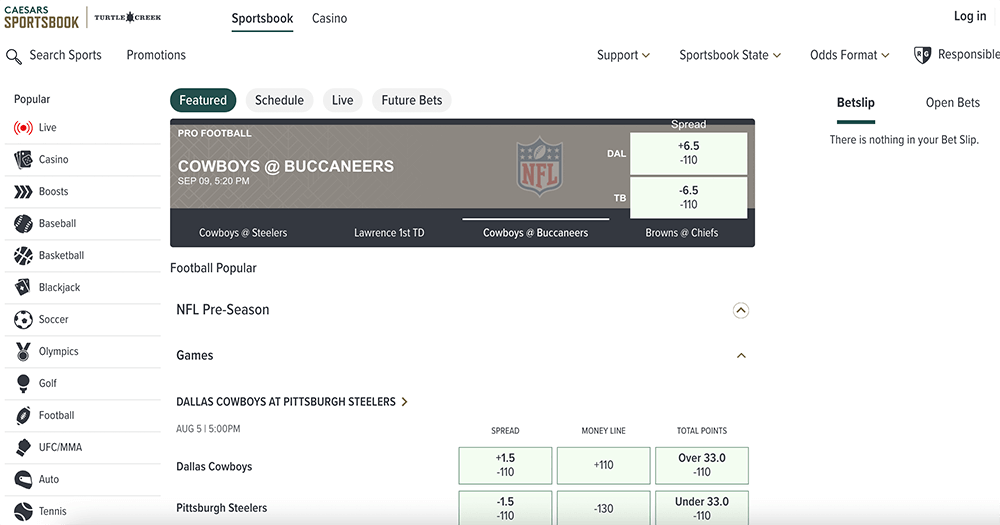This screenshot has height=525, width=1000.
Task: Show Browns @ Chiefs banner slide
Action: 682,233
